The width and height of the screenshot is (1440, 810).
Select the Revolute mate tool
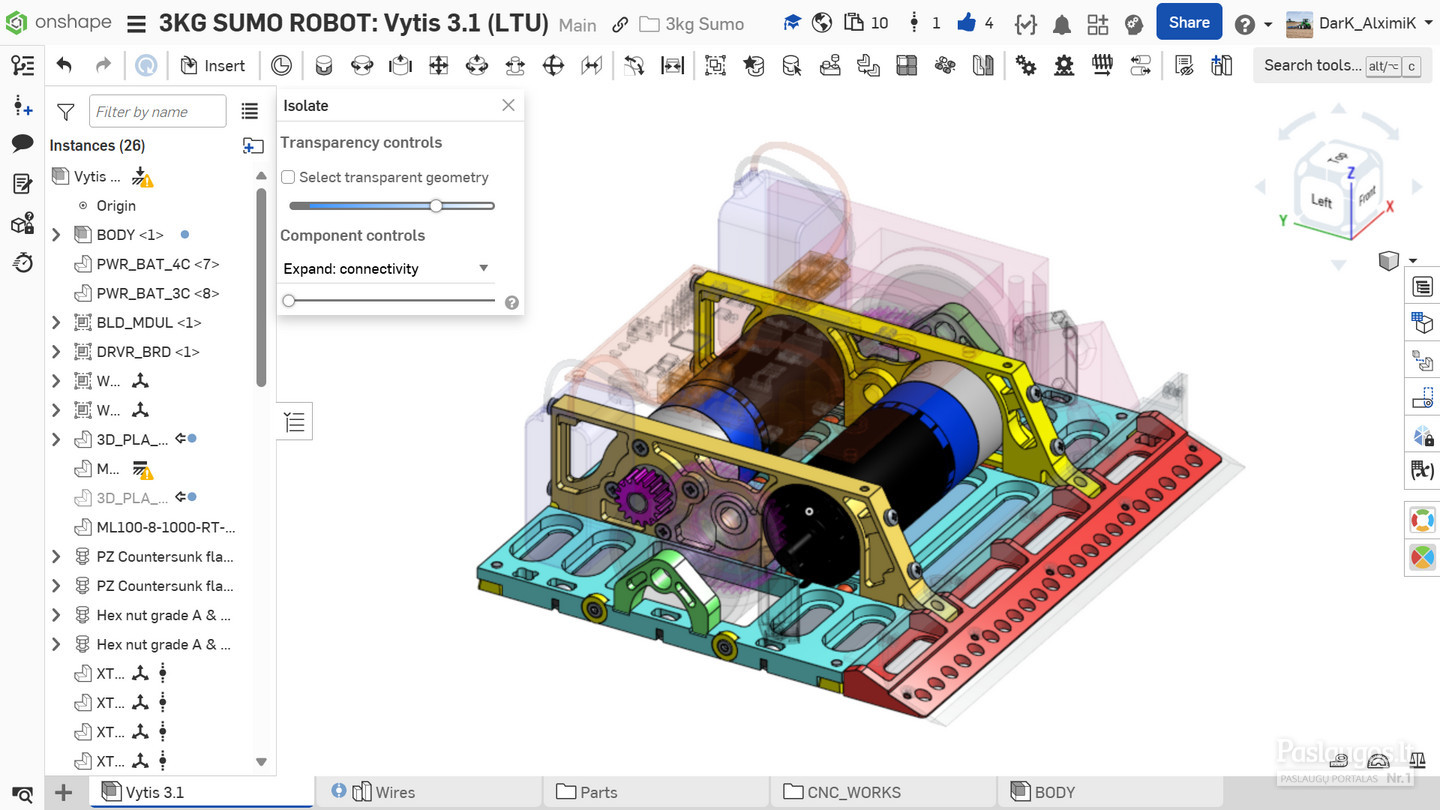[x=362, y=66]
